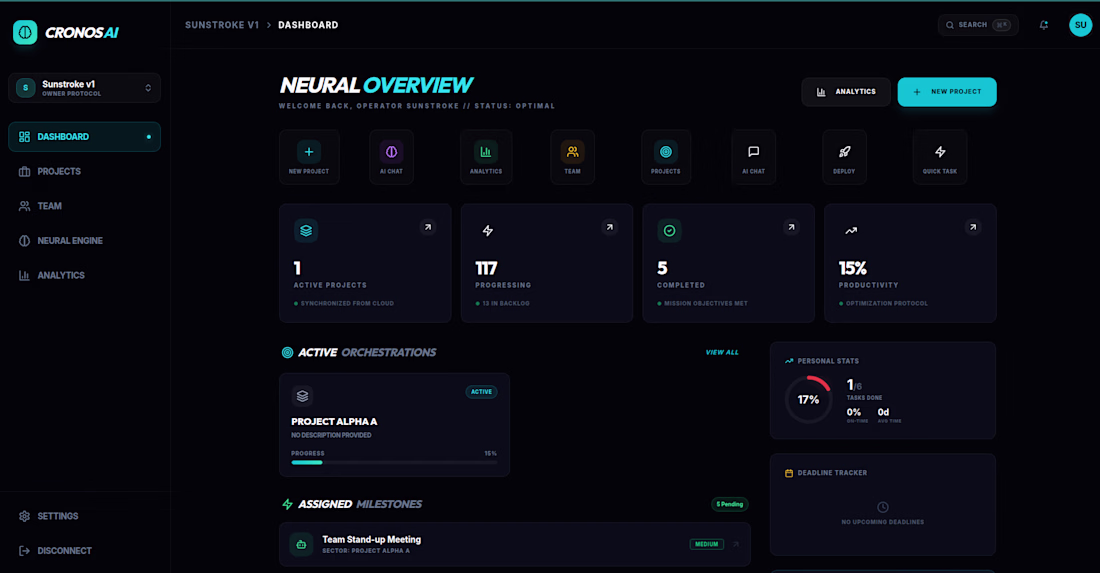
Task: Open the notifications bell
Action: click(1044, 25)
